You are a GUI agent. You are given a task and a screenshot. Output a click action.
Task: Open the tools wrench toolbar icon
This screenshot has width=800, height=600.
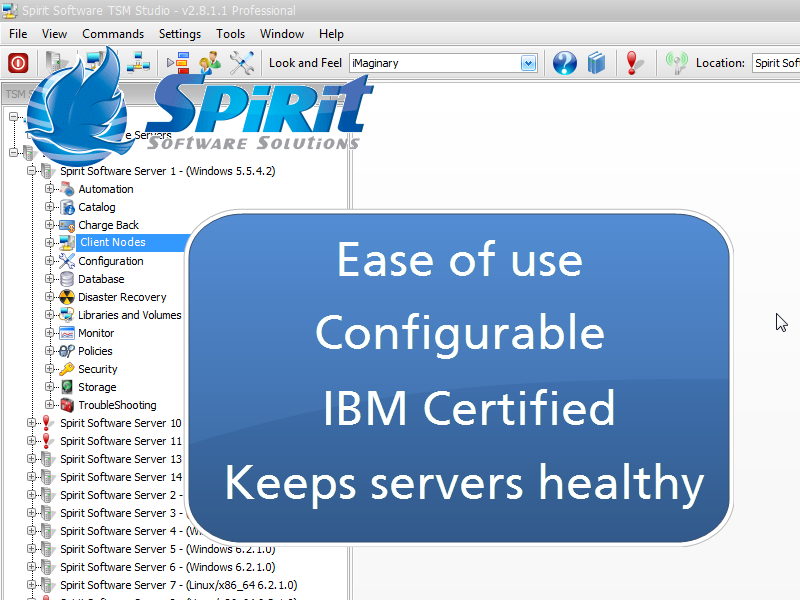[242, 63]
